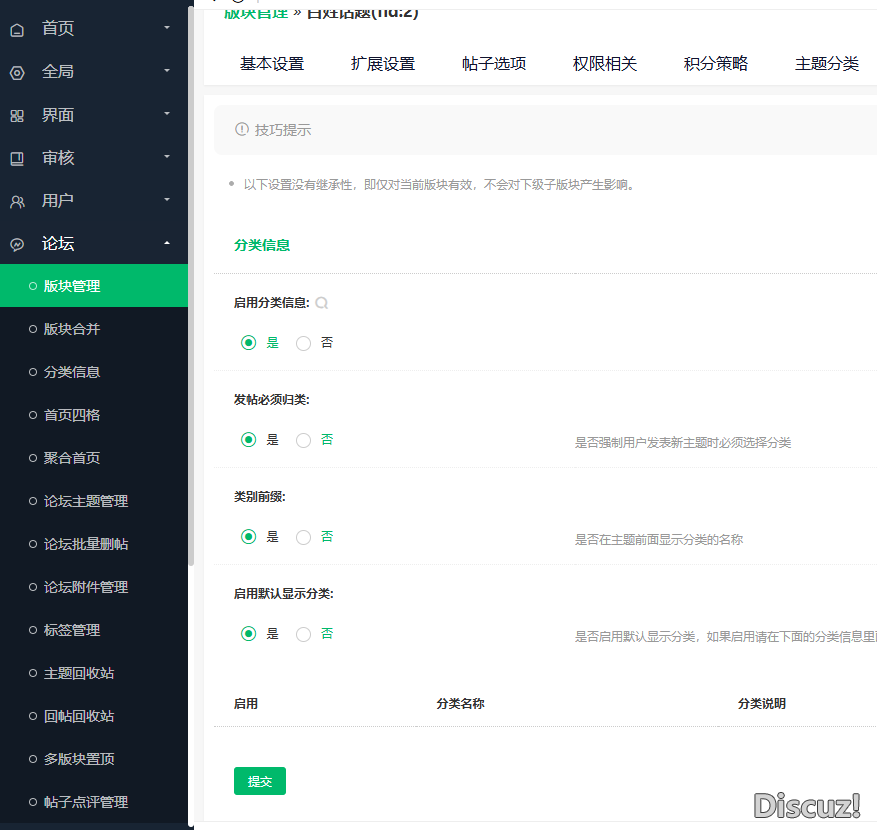Screen dimensions: 877x830
Task: Expand the 审核 menu arrow
Action: tap(167, 157)
